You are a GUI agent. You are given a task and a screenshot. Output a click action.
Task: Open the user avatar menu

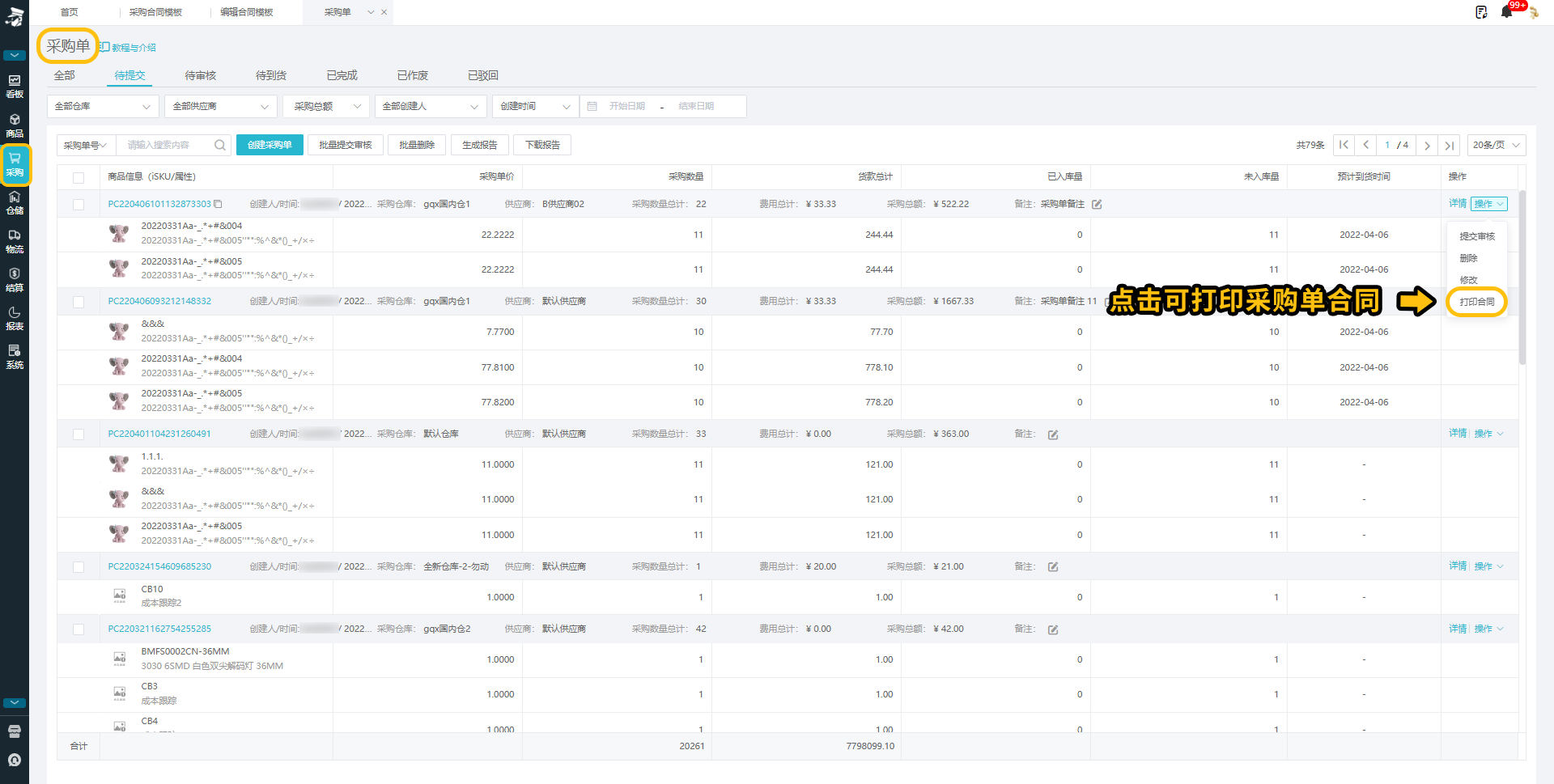tap(1533, 12)
